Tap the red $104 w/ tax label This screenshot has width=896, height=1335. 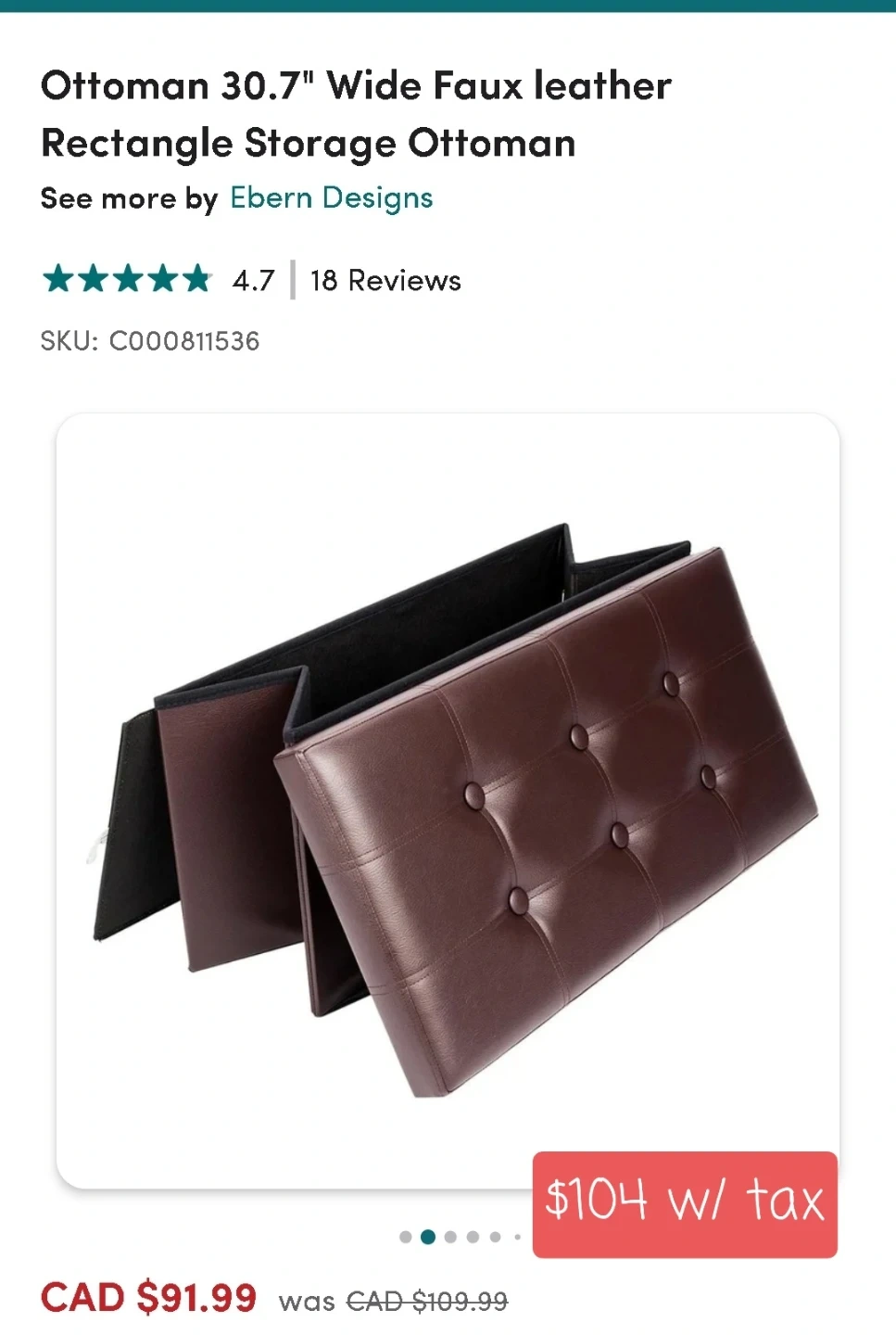click(x=685, y=1204)
